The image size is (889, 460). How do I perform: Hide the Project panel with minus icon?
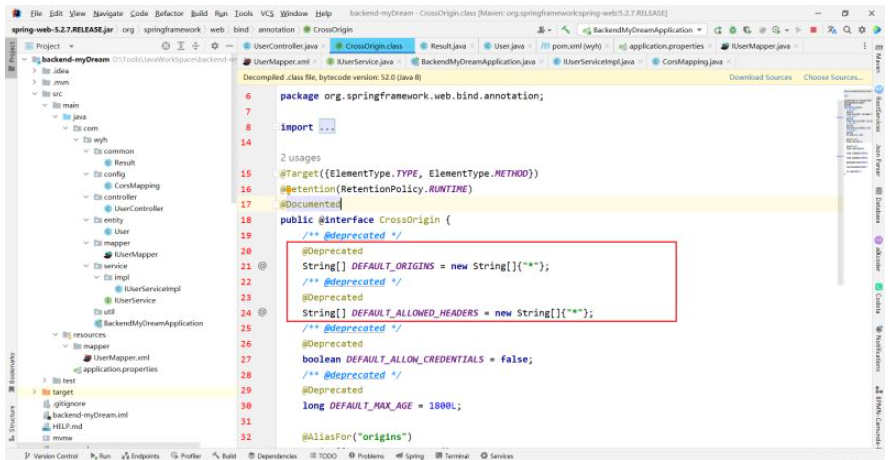(x=230, y=46)
